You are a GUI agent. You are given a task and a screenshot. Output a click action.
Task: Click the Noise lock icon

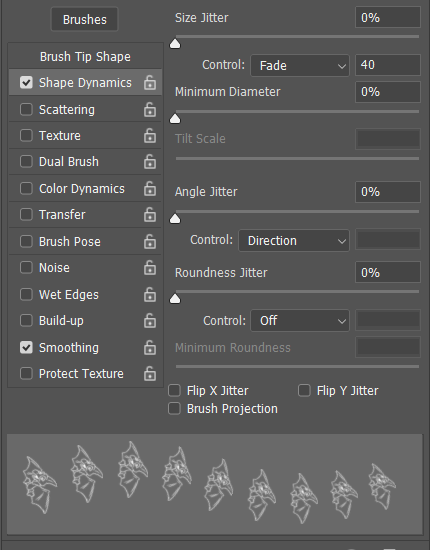(x=150, y=268)
